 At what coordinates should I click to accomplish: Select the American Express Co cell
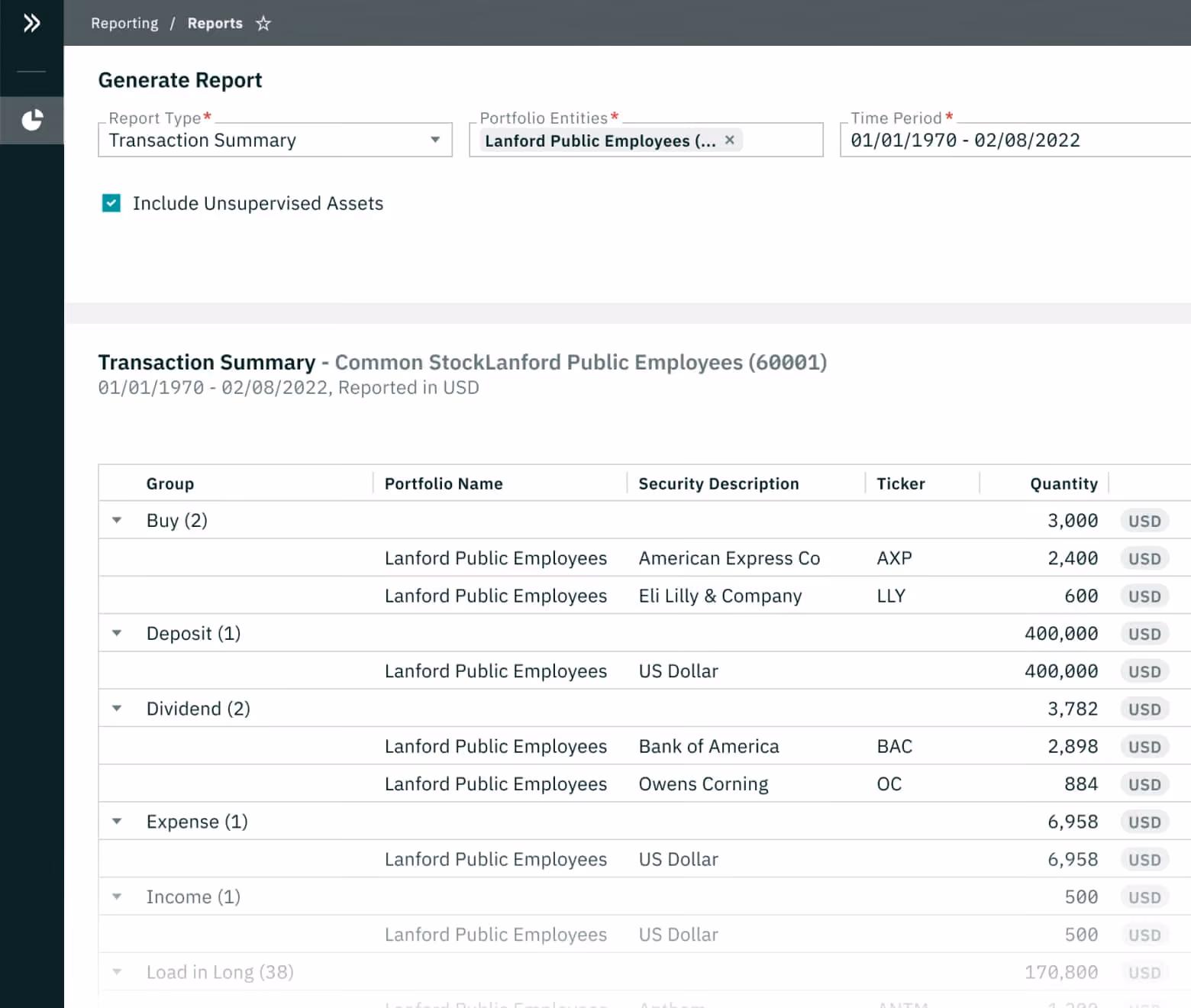pyautogui.click(x=729, y=558)
